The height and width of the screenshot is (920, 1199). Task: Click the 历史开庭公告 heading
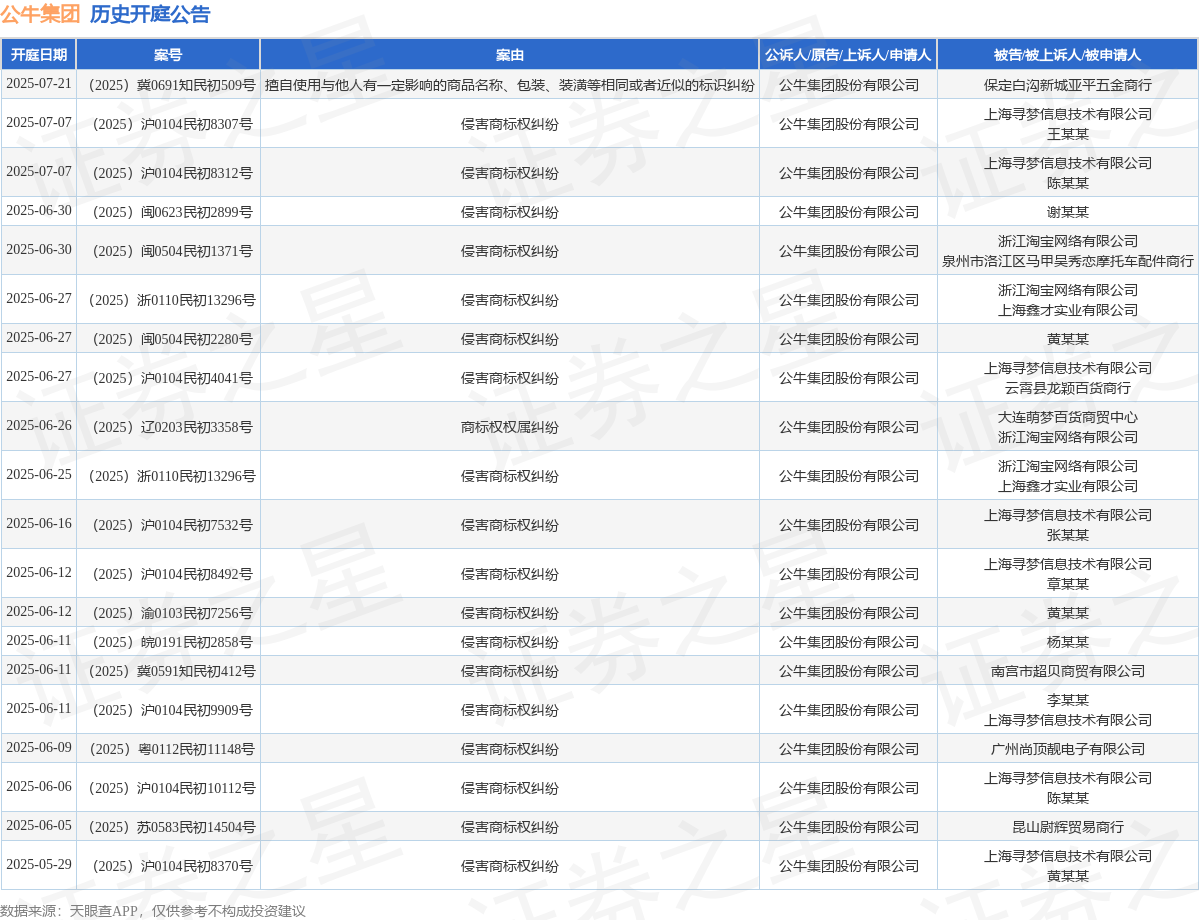pyautogui.click(x=150, y=15)
